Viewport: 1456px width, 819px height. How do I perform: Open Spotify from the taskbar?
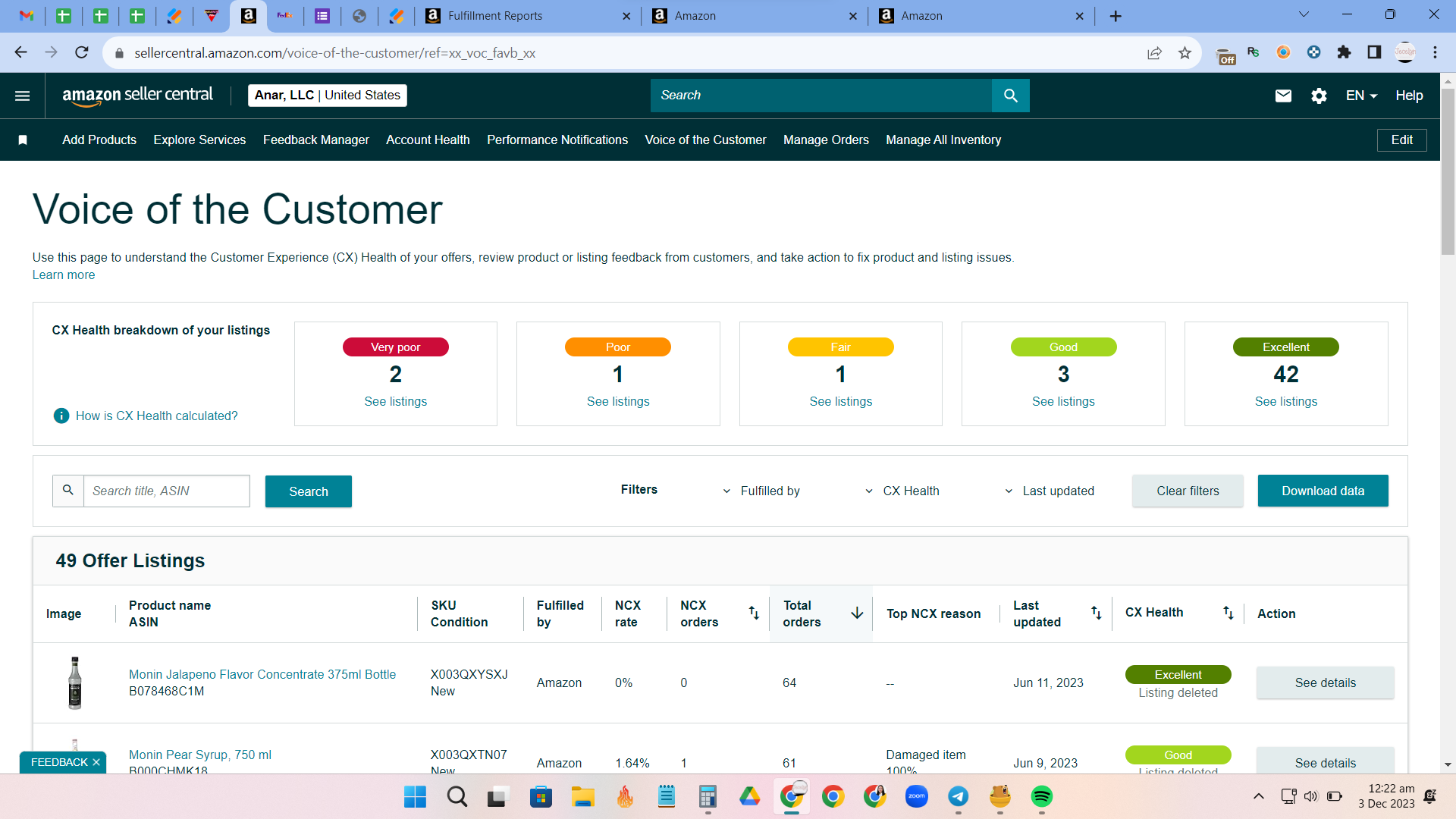[x=1041, y=797]
